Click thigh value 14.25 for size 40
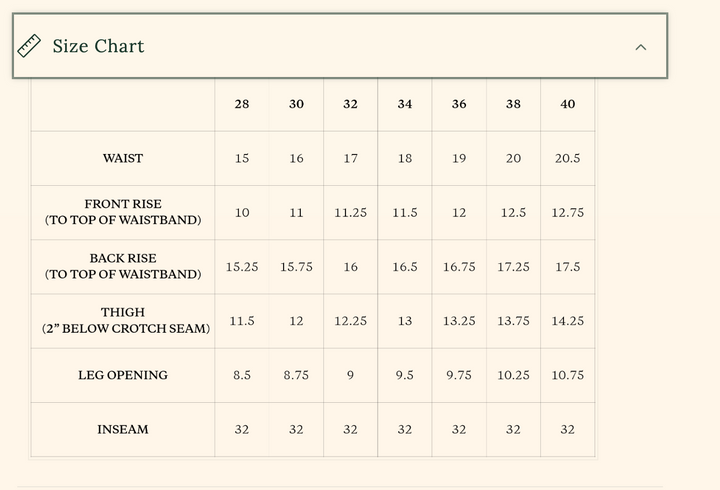720x490 pixels. 567,321
